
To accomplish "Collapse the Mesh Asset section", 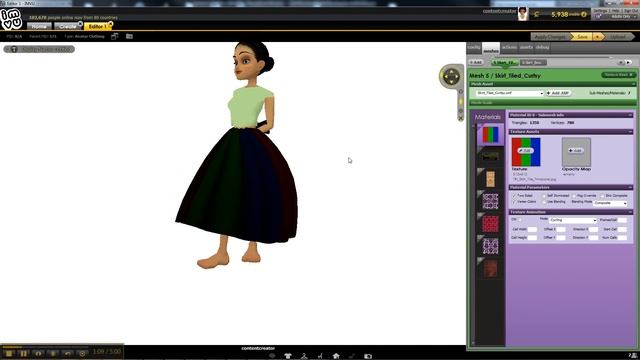I will [x=633, y=84].
